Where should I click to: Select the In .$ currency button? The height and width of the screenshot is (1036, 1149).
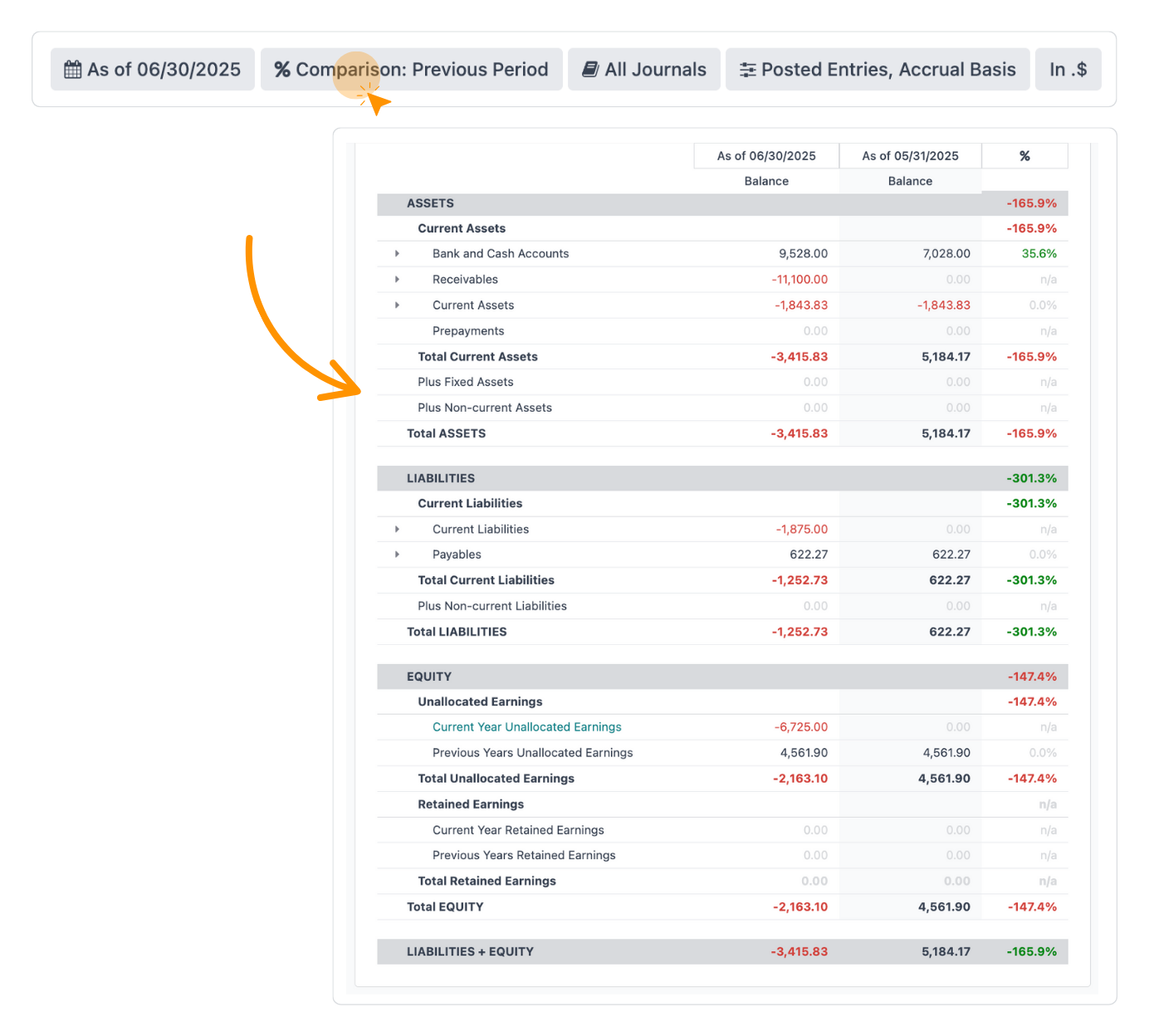point(1068,69)
